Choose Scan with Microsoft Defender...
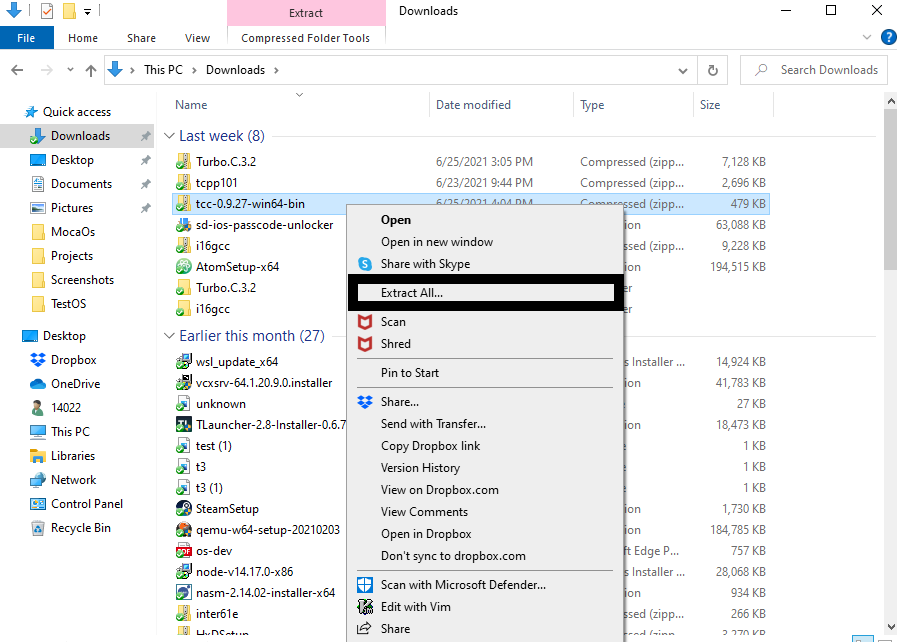Screen dimensions: 897x642 pyautogui.click(x=463, y=585)
